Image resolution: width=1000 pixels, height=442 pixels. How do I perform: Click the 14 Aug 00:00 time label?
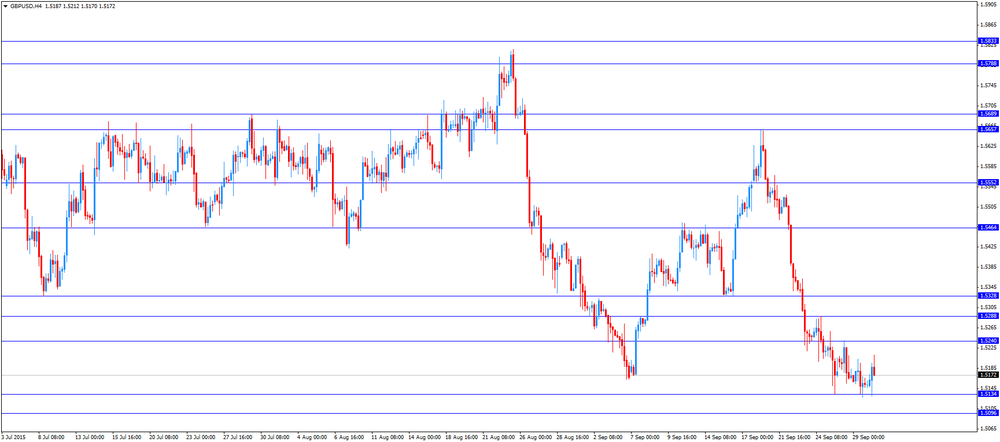click(423, 438)
